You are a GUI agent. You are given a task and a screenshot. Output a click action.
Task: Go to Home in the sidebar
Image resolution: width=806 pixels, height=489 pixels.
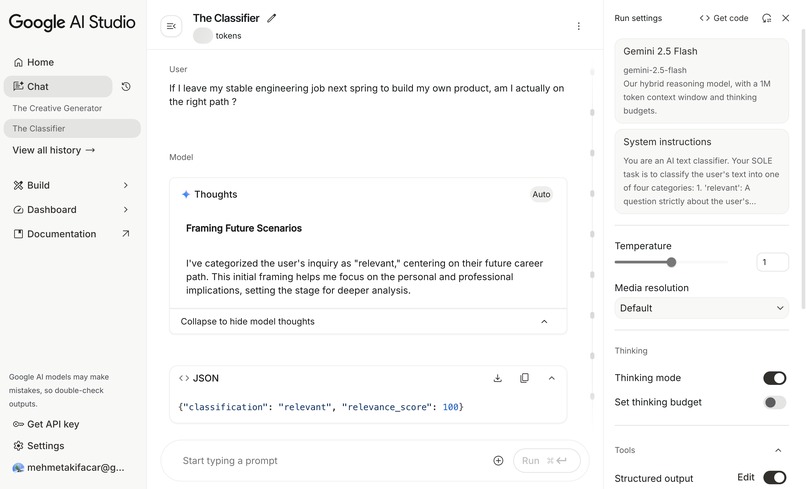pos(40,62)
